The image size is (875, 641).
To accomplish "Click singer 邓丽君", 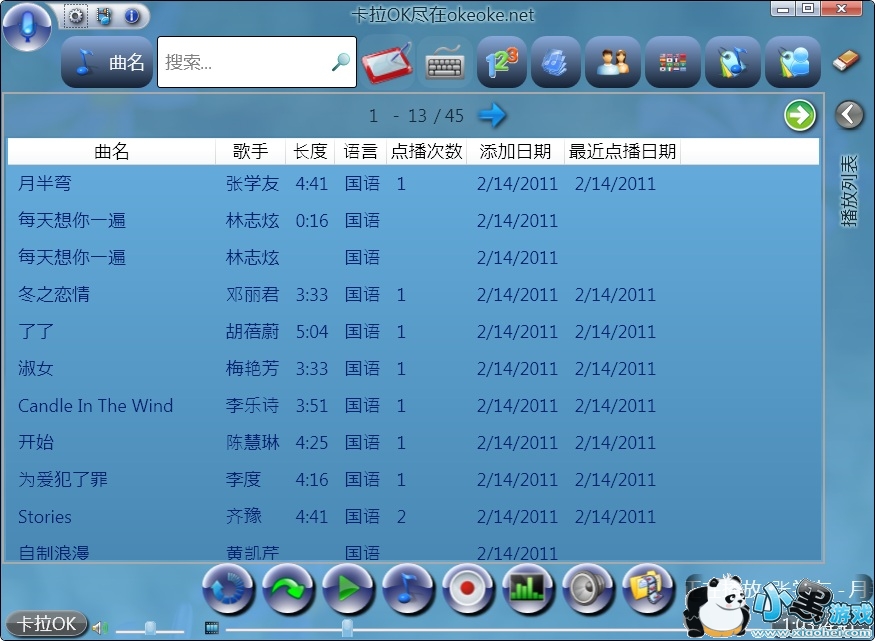I will [252, 294].
